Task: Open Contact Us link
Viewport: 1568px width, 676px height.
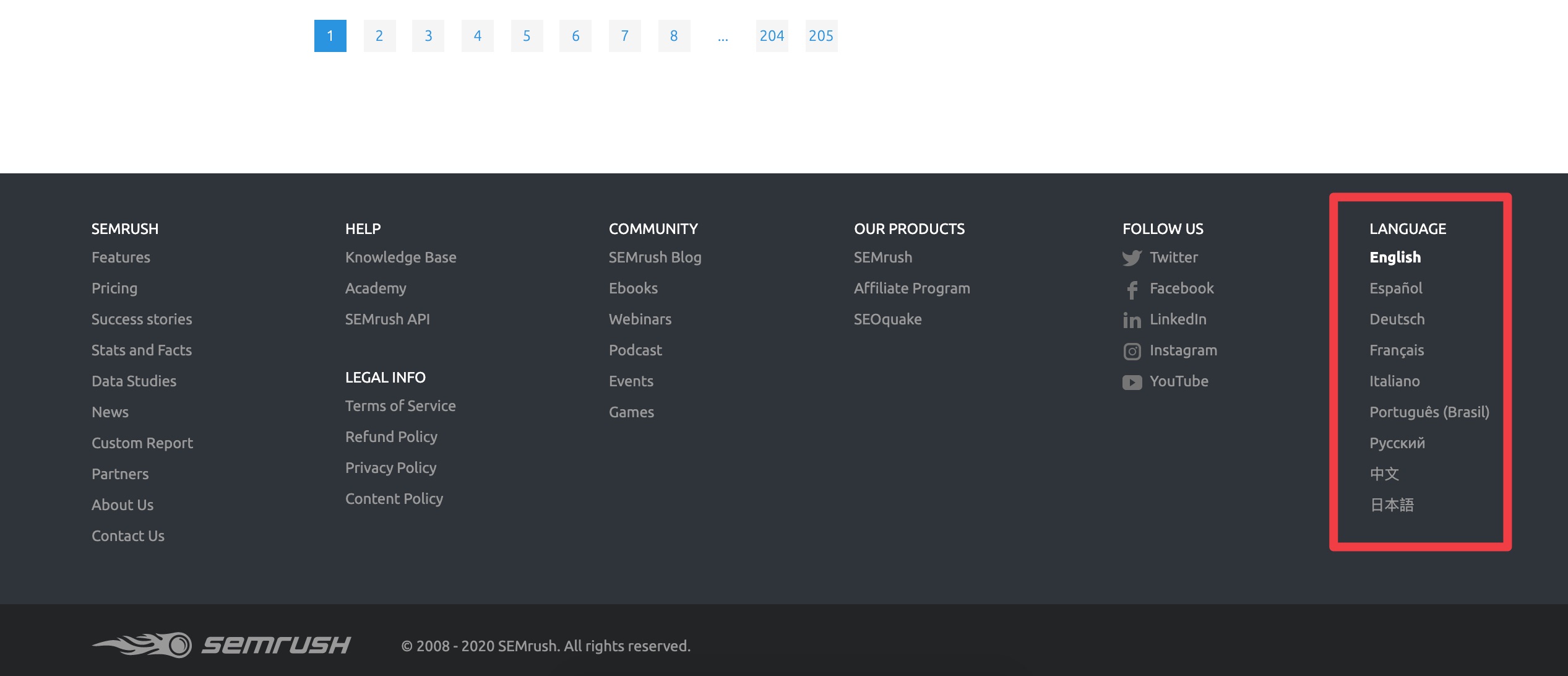Action: click(x=128, y=536)
